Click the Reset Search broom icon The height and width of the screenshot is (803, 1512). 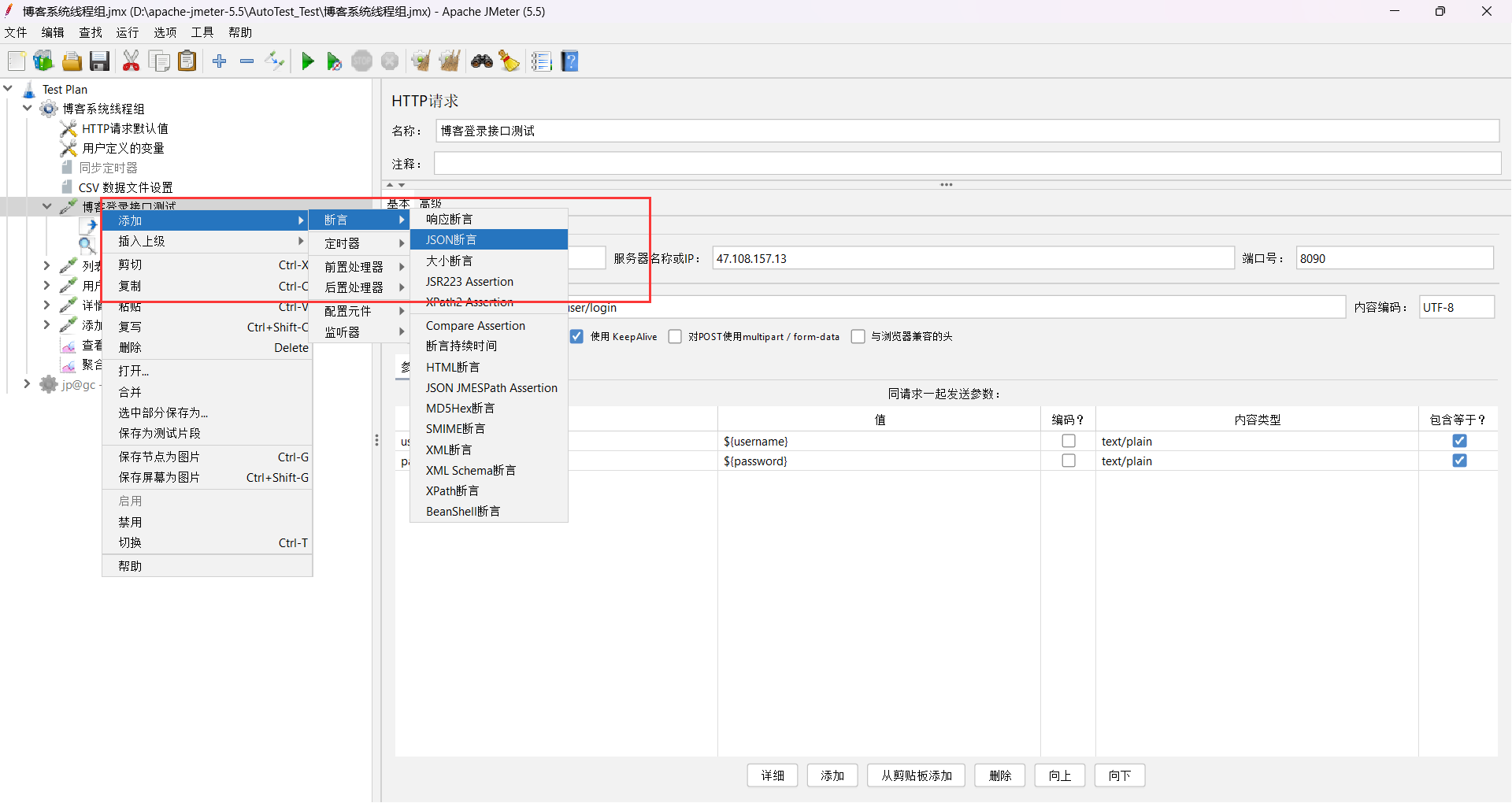(510, 61)
